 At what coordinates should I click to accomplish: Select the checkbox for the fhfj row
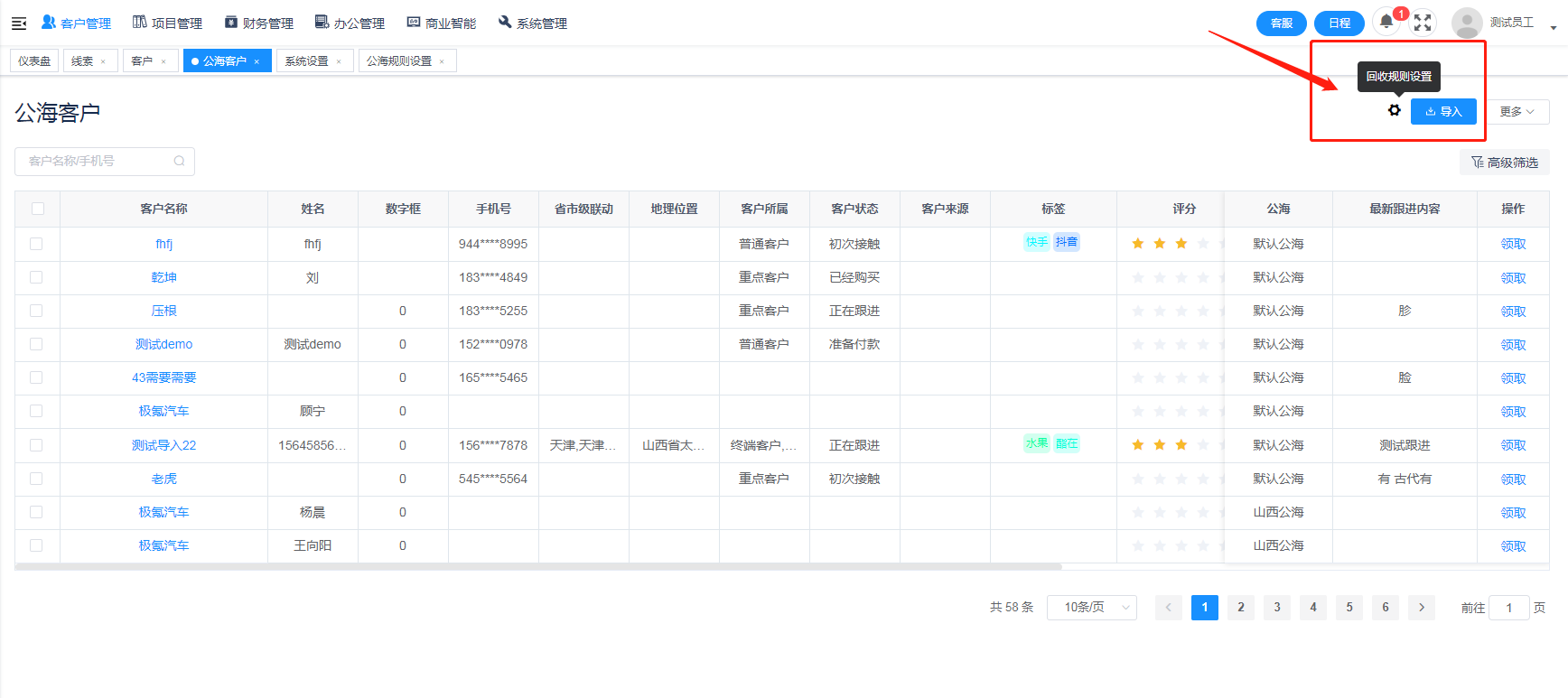[x=36, y=244]
